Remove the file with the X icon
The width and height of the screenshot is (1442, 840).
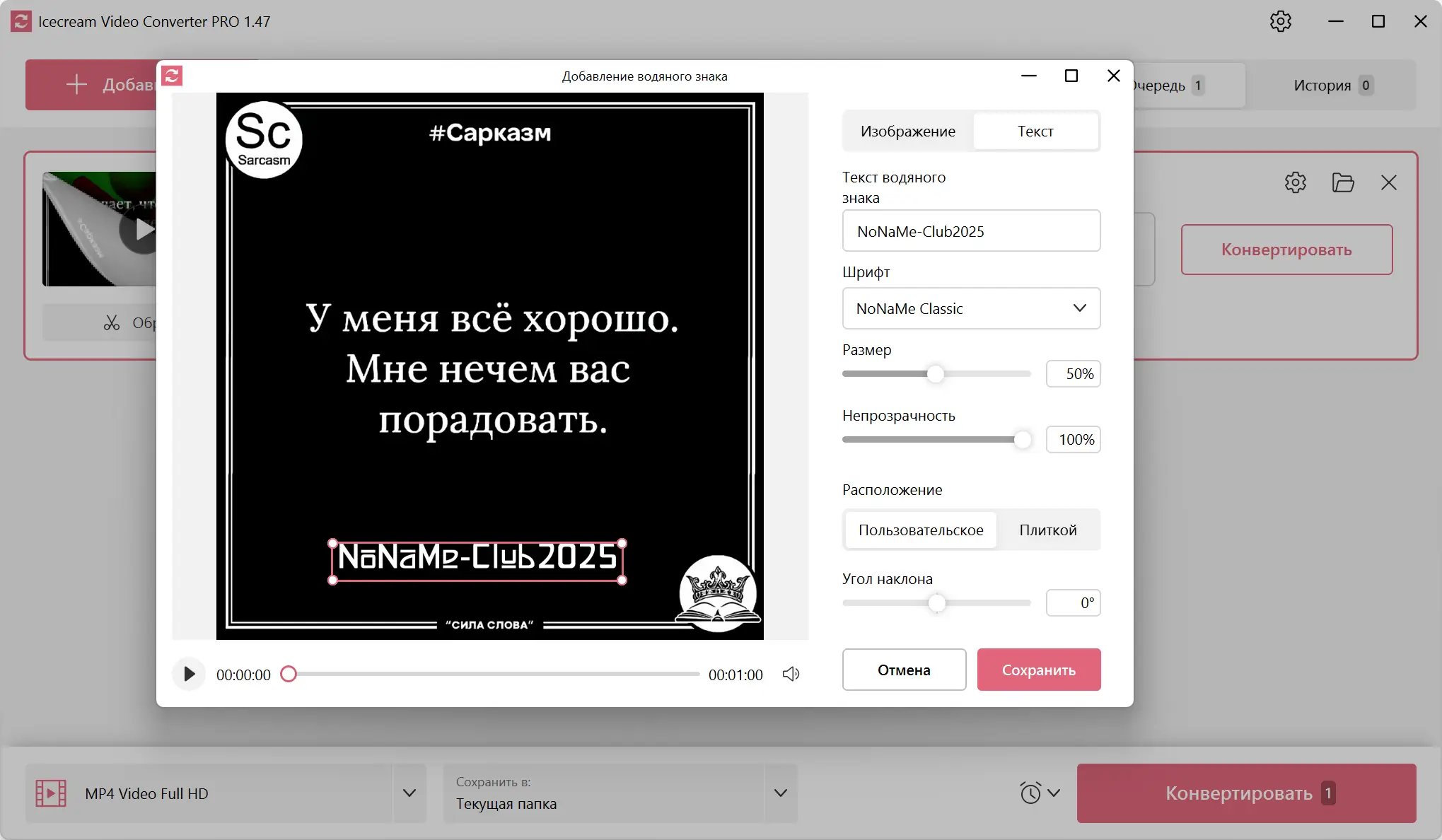[x=1388, y=182]
